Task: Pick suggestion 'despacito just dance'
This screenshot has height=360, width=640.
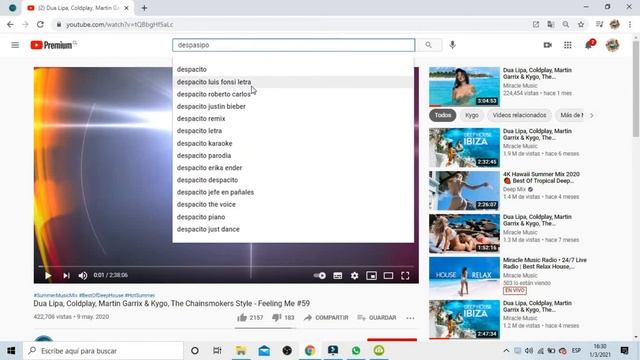Action: tap(293, 229)
